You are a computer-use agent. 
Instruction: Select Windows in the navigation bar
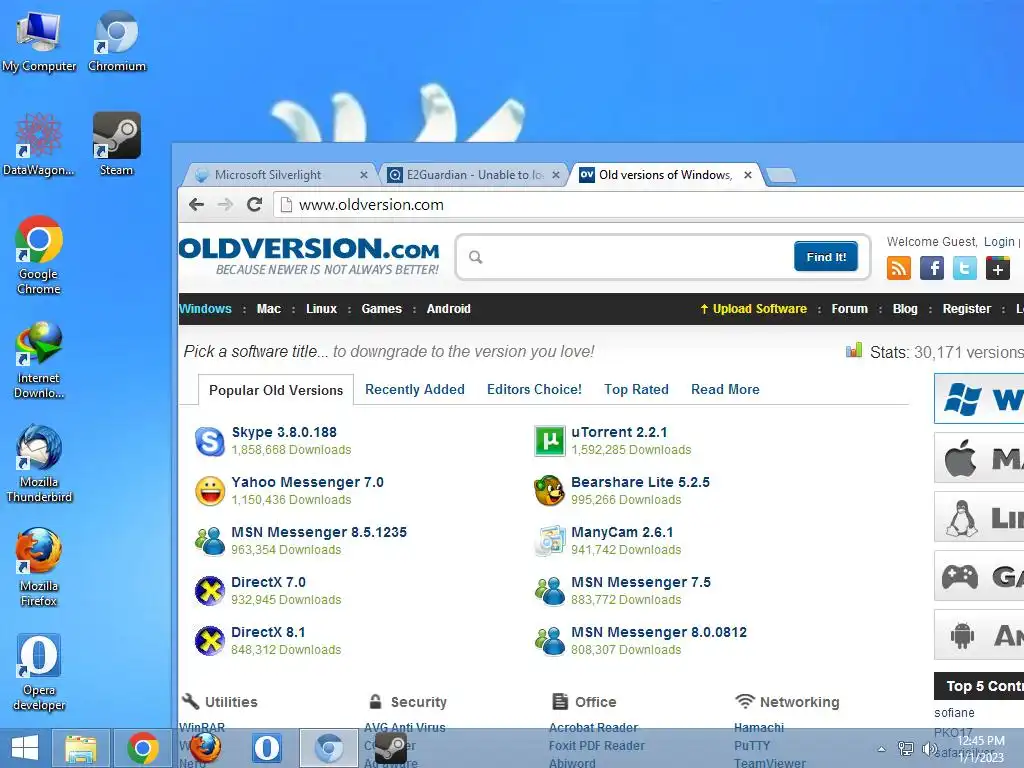click(x=205, y=309)
